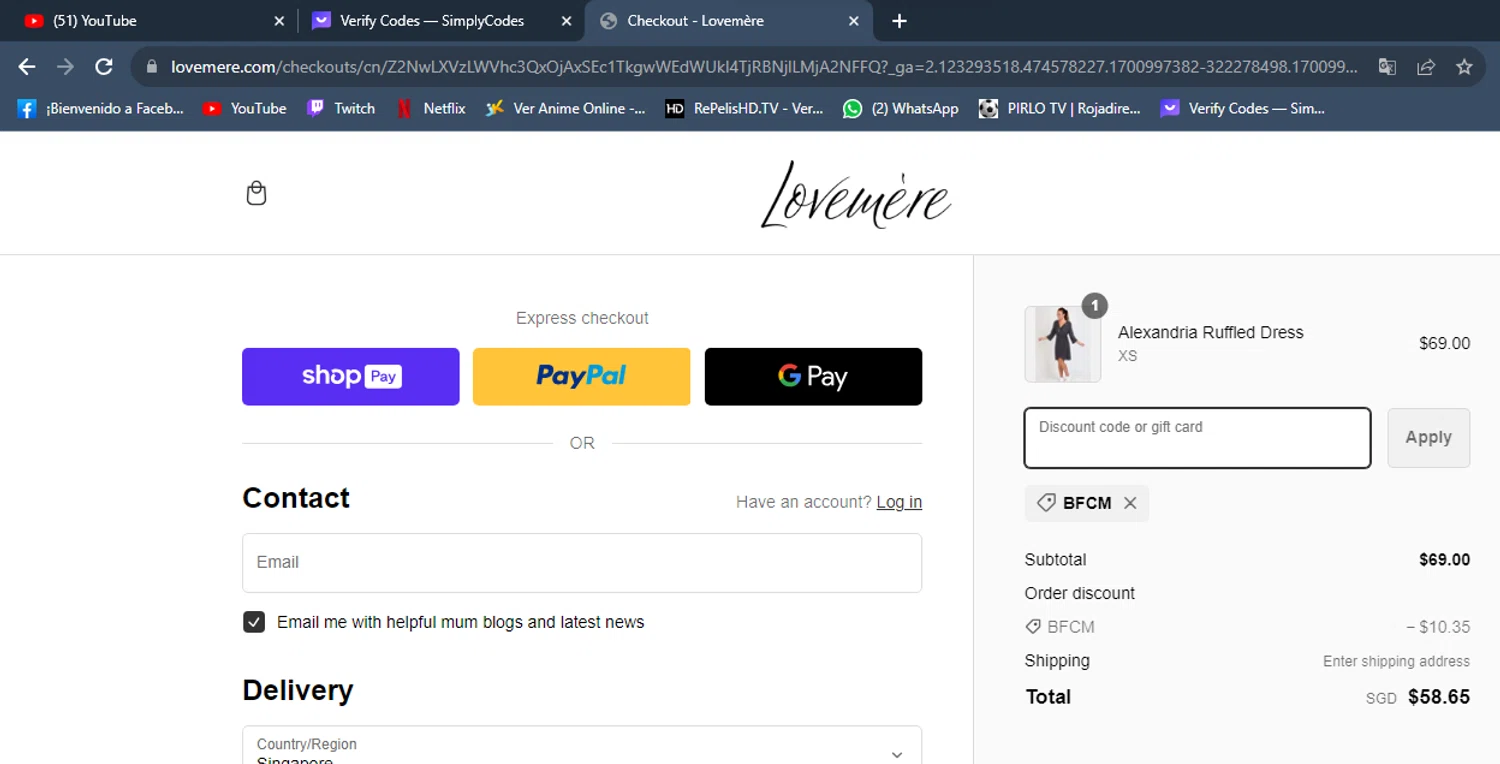Click the lock icon beside the URL
This screenshot has height=764, width=1500.
(x=152, y=67)
